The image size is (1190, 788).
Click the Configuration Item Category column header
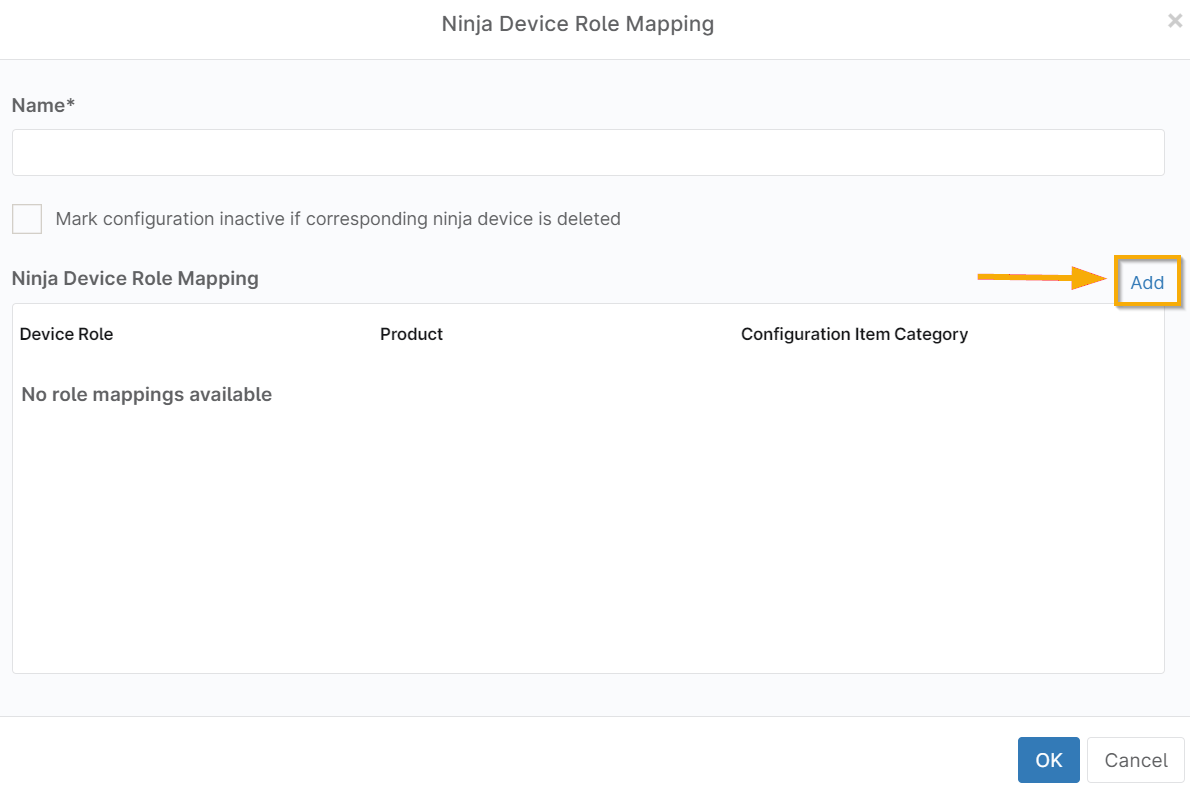click(854, 334)
